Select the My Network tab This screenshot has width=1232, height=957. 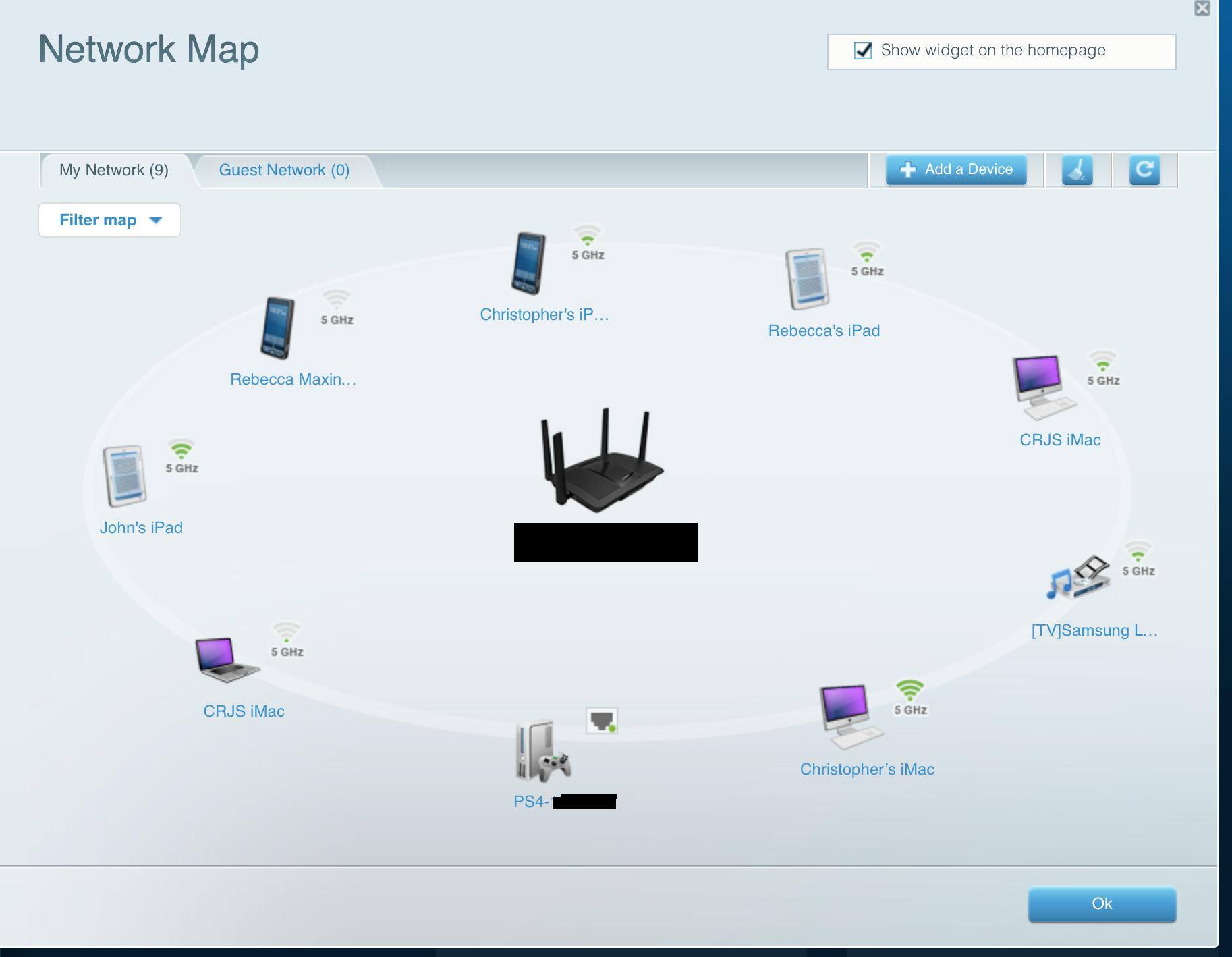[x=114, y=170]
